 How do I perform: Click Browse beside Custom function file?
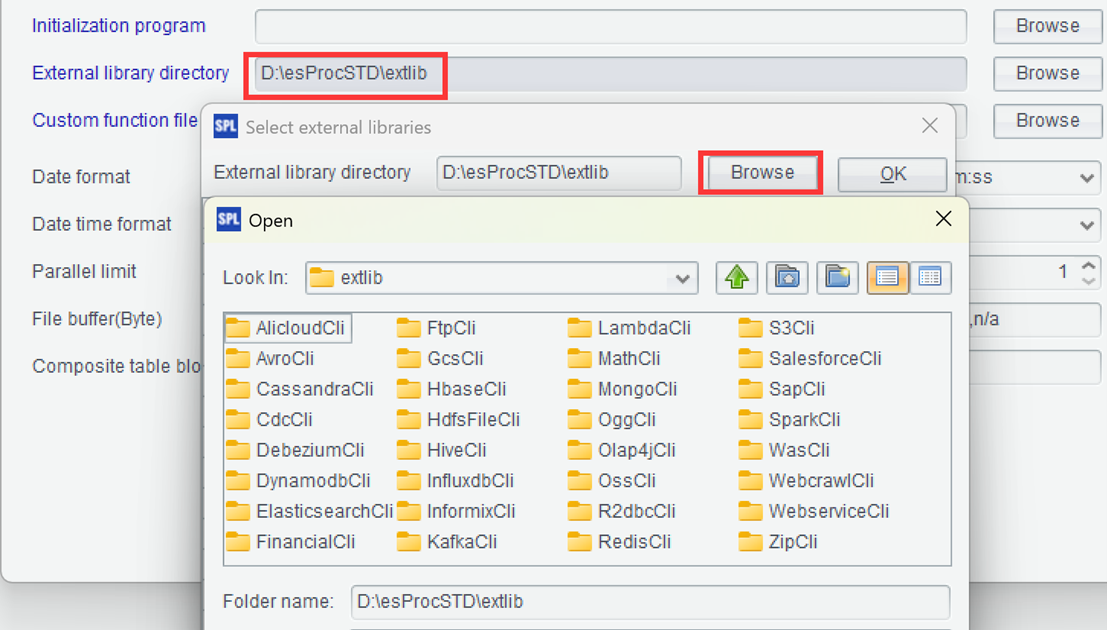pyautogui.click(x=1047, y=121)
